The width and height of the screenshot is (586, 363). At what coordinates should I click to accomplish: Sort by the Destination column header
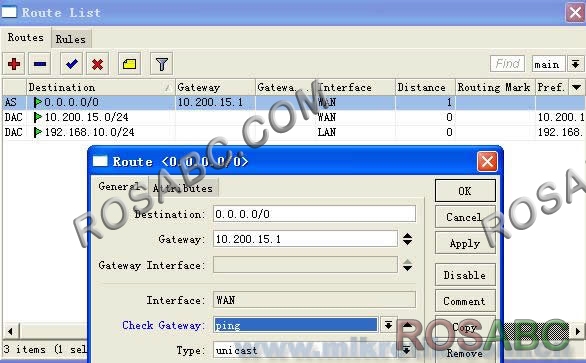[x=101, y=87]
